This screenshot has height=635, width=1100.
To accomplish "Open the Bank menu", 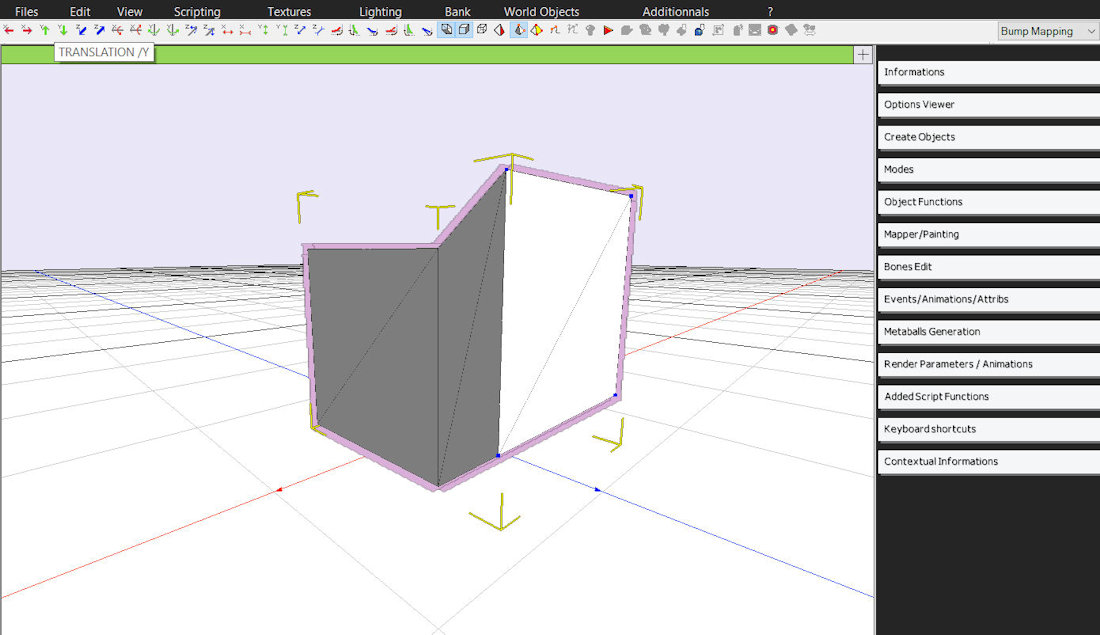I will click(457, 11).
